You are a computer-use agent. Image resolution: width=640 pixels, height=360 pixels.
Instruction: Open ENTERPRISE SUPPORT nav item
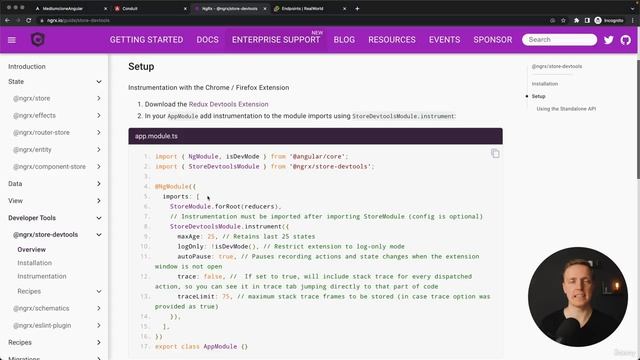[x=276, y=40]
